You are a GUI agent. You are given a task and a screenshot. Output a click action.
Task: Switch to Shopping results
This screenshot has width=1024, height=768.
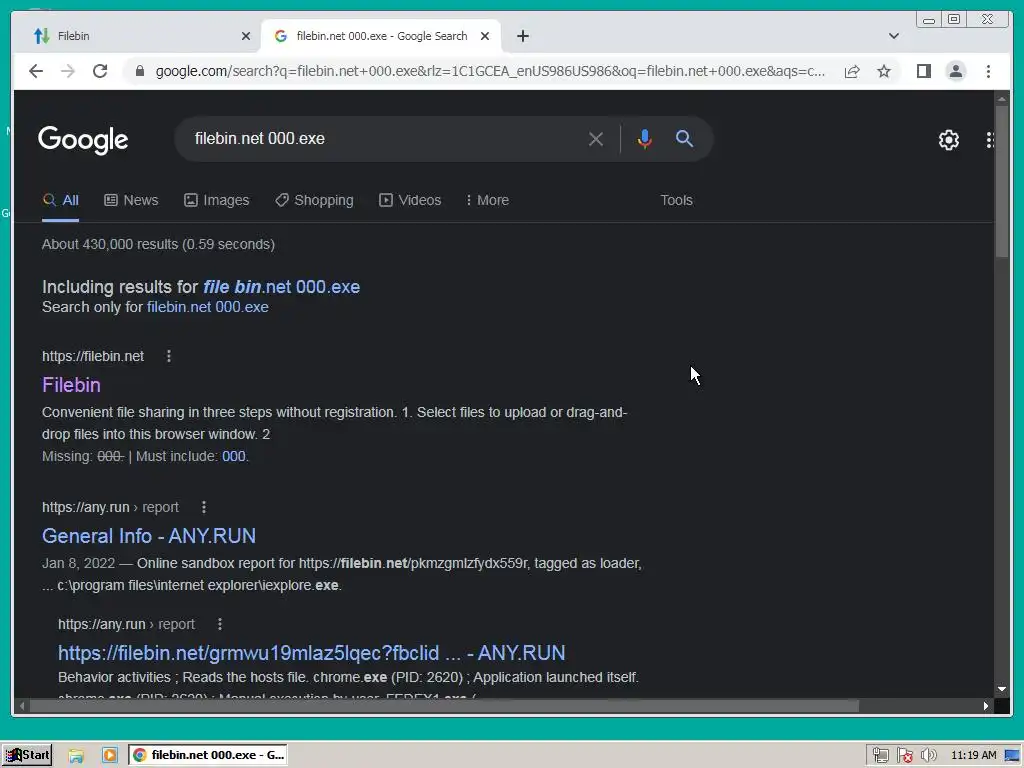314,200
